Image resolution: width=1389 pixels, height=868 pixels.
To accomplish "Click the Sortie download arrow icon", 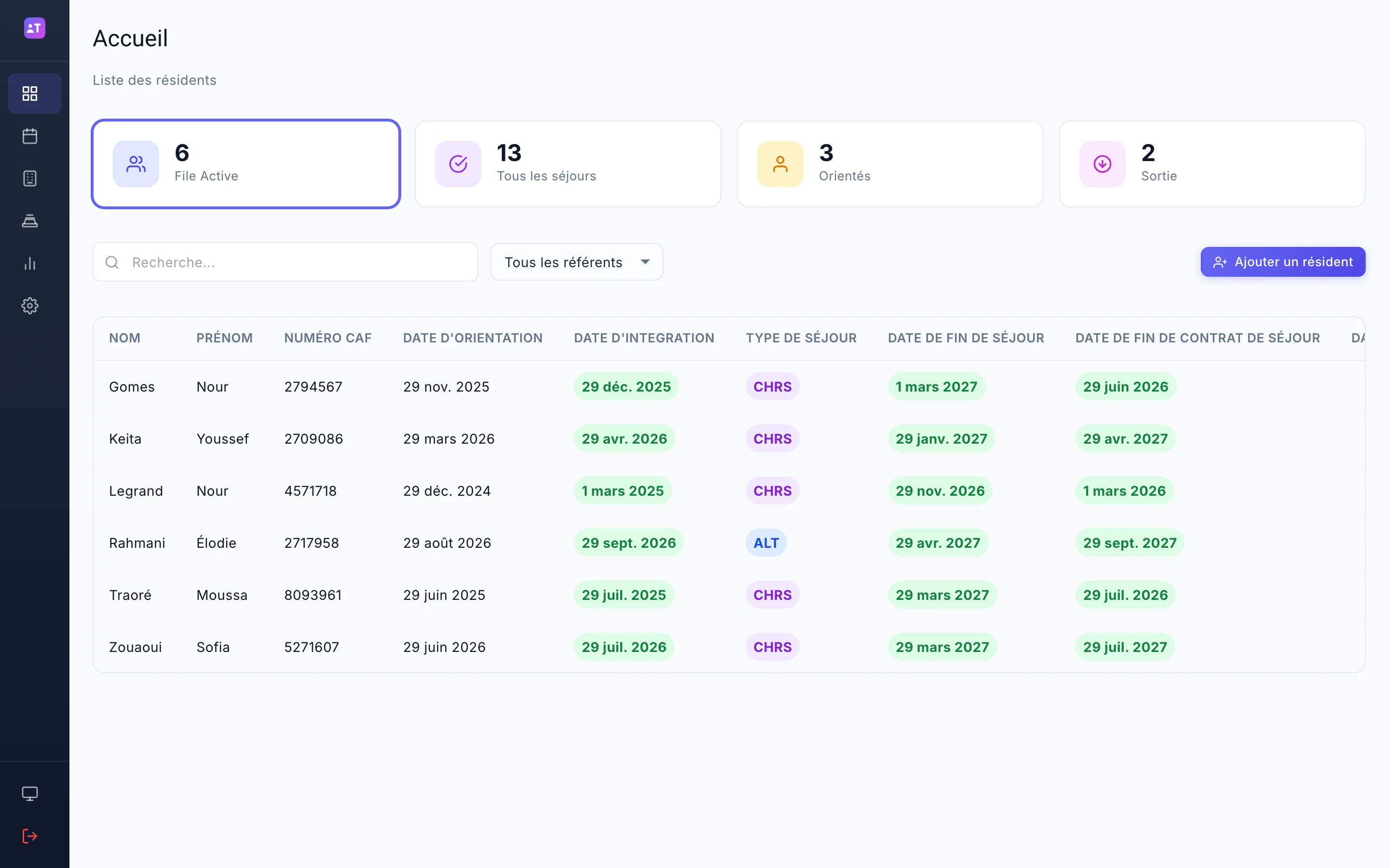I will [1102, 163].
